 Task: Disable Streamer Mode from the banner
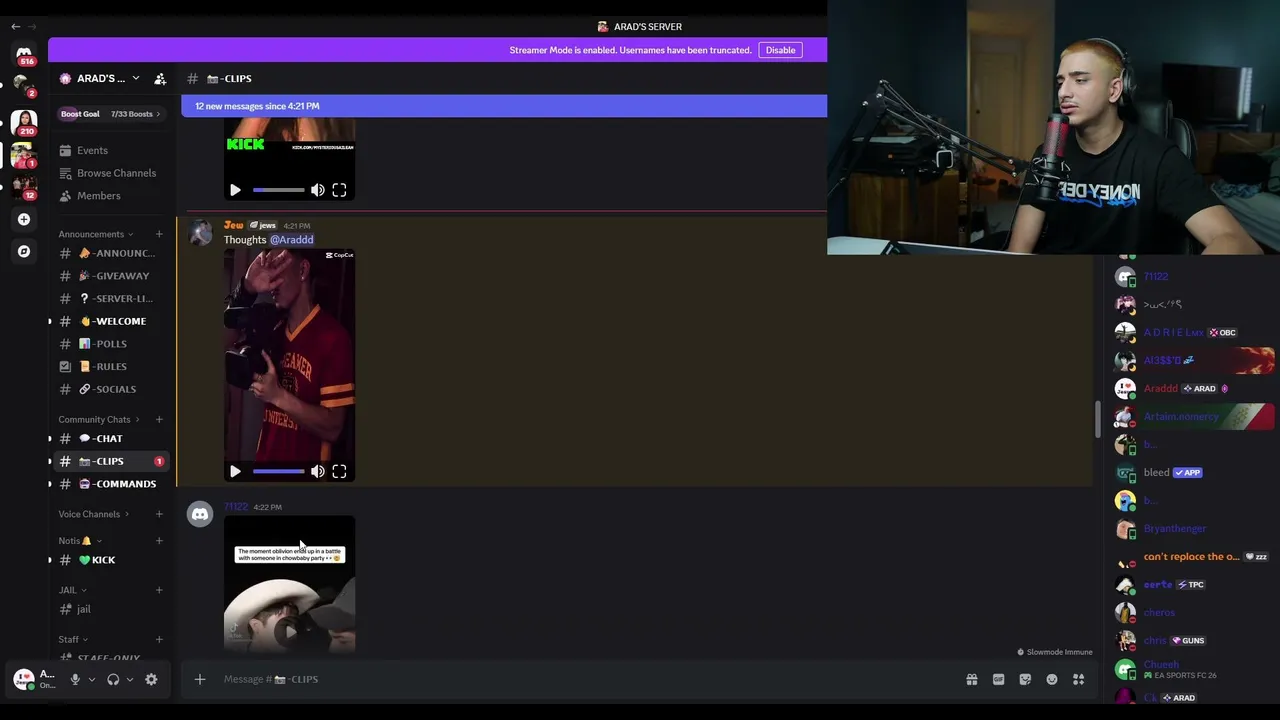(780, 50)
